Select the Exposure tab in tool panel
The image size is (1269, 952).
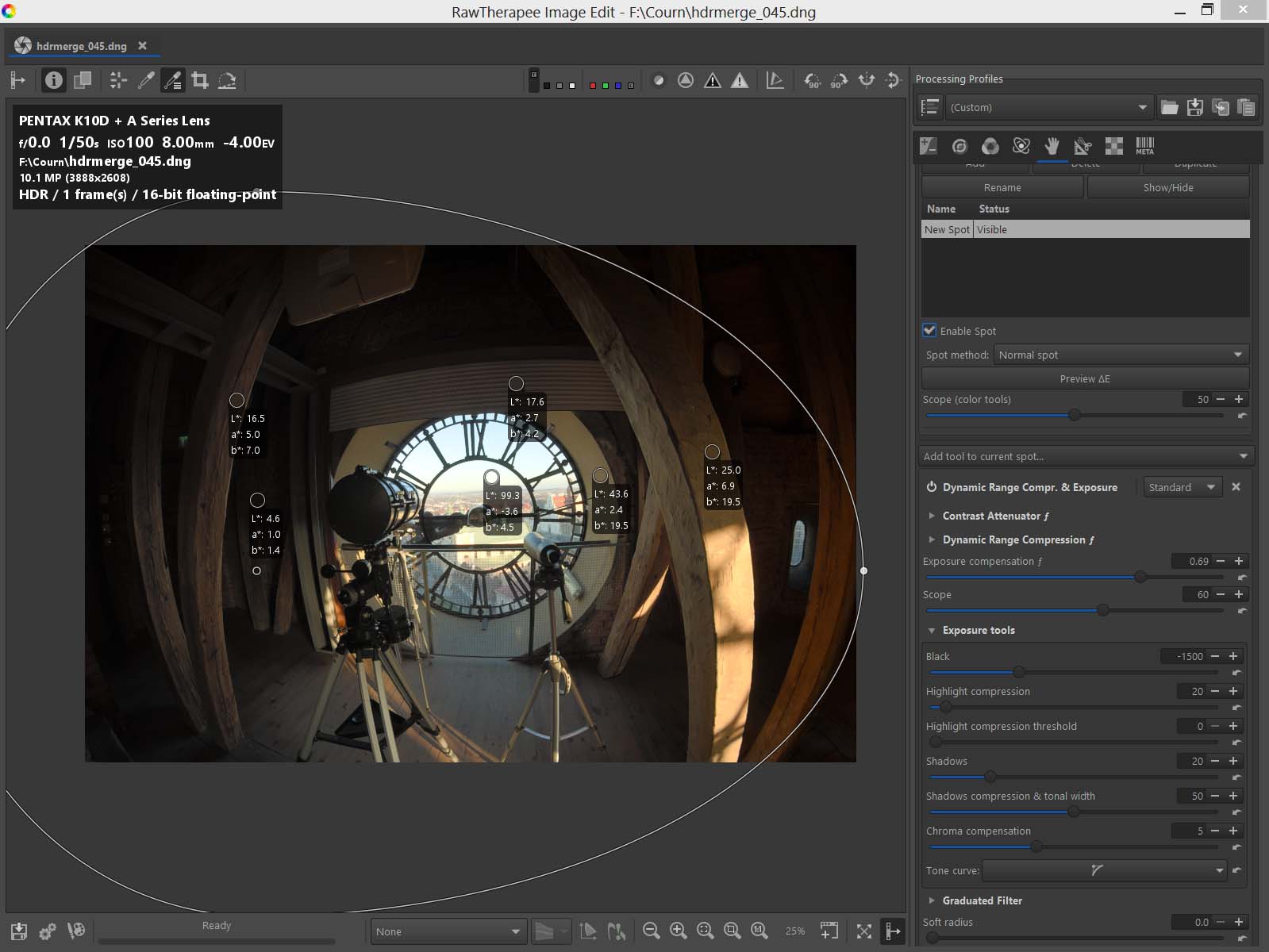point(928,146)
